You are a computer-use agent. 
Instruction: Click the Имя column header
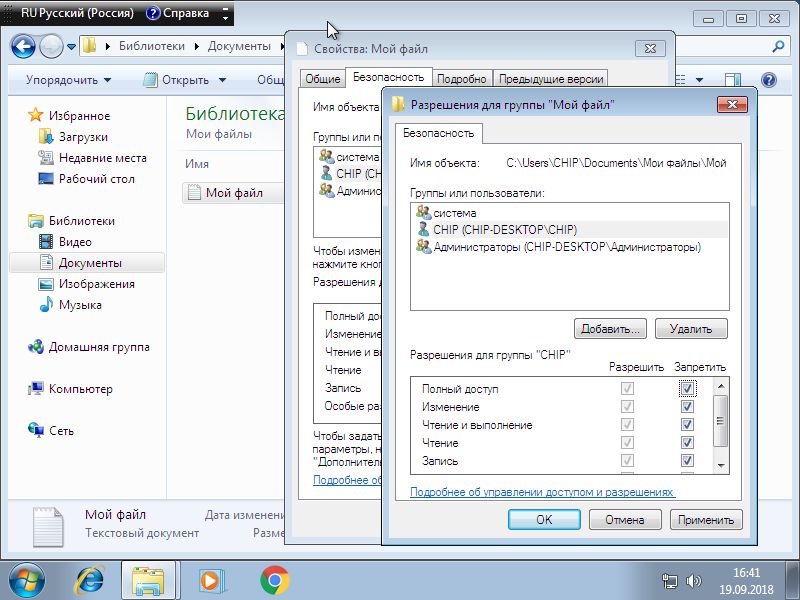197,164
